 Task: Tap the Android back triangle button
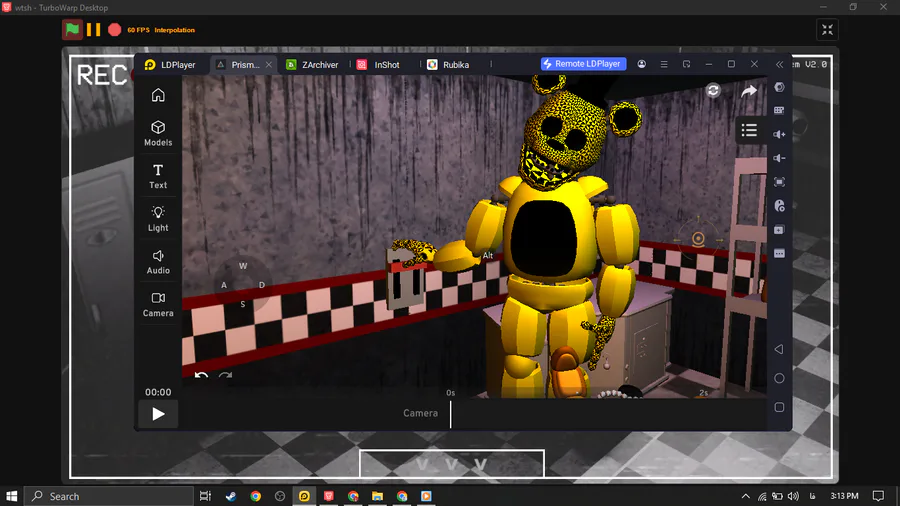[779, 349]
